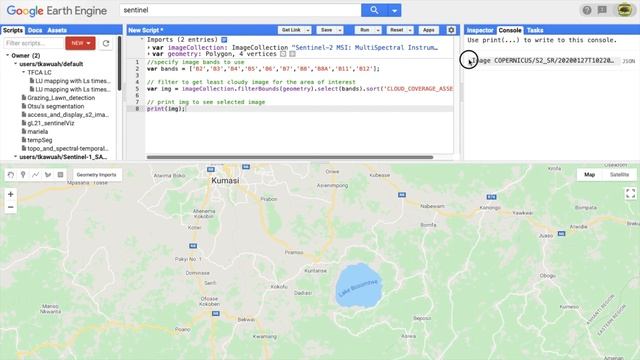Click the Apps button
Image resolution: width=640 pixels, height=360 pixels.
[429, 30]
